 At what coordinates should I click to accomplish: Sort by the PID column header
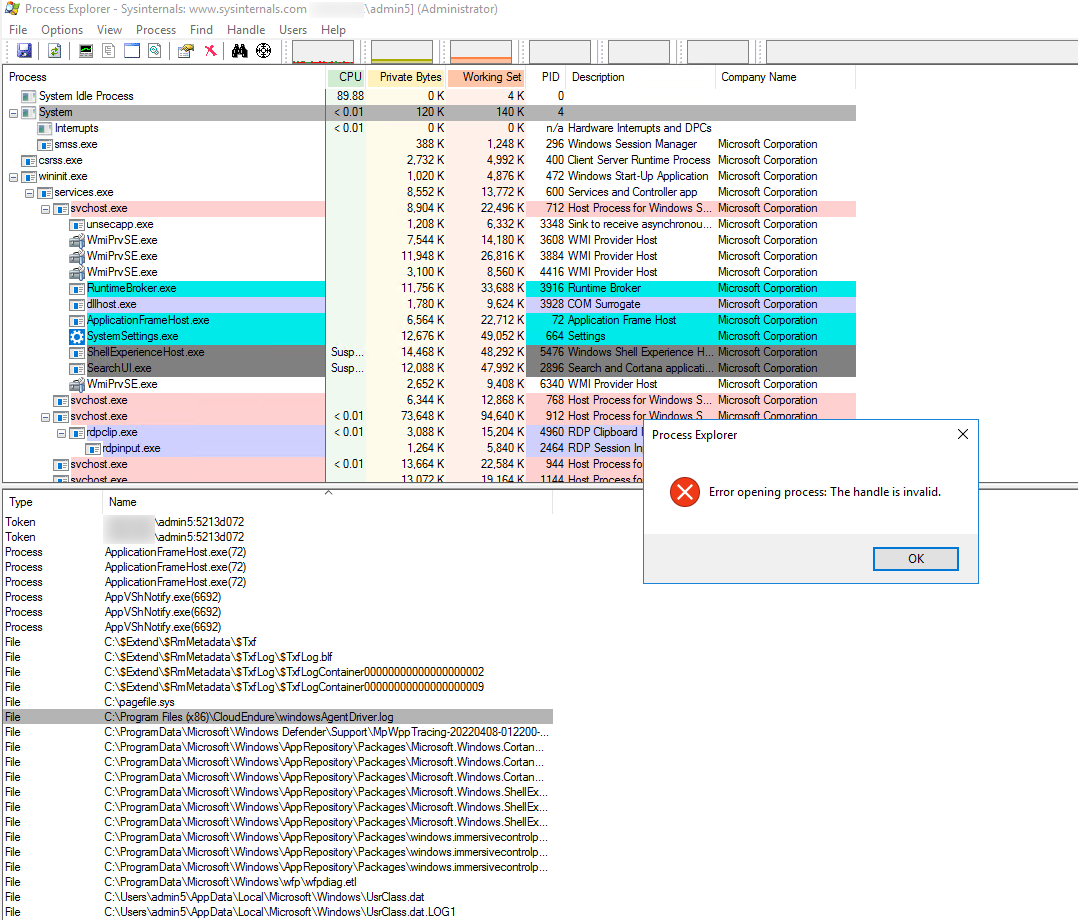tap(547, 77)
